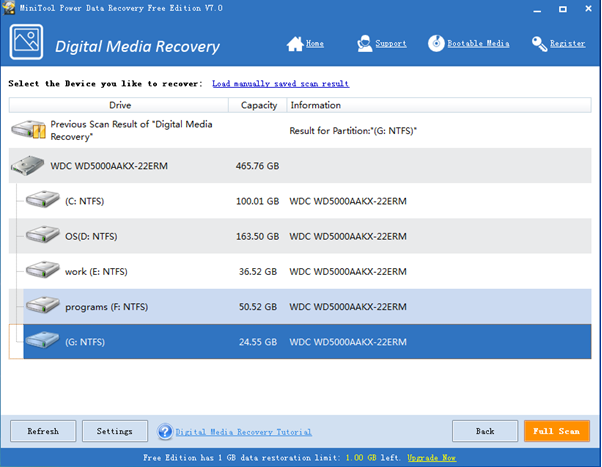Open Digital Media Recovery Tutorial link
The image size is (602, 467).
point(244,432)
